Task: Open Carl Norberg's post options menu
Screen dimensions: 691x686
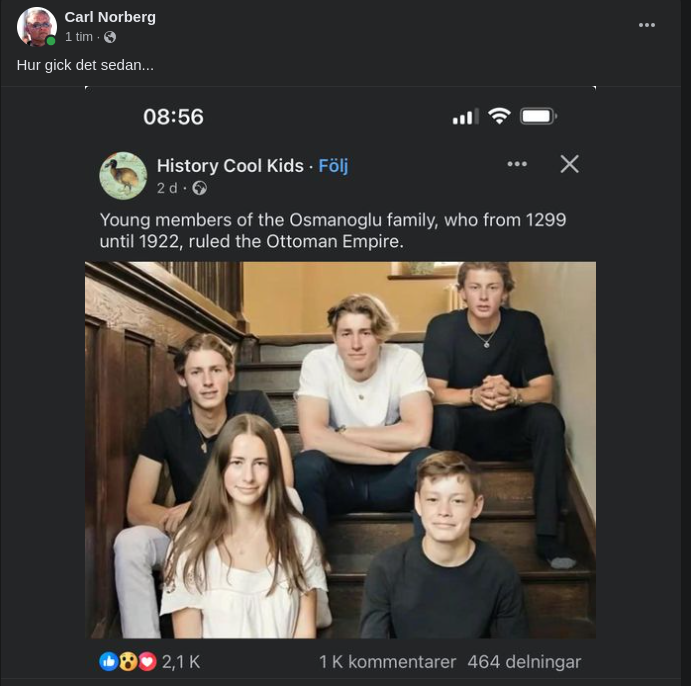Action: (647, 26)
